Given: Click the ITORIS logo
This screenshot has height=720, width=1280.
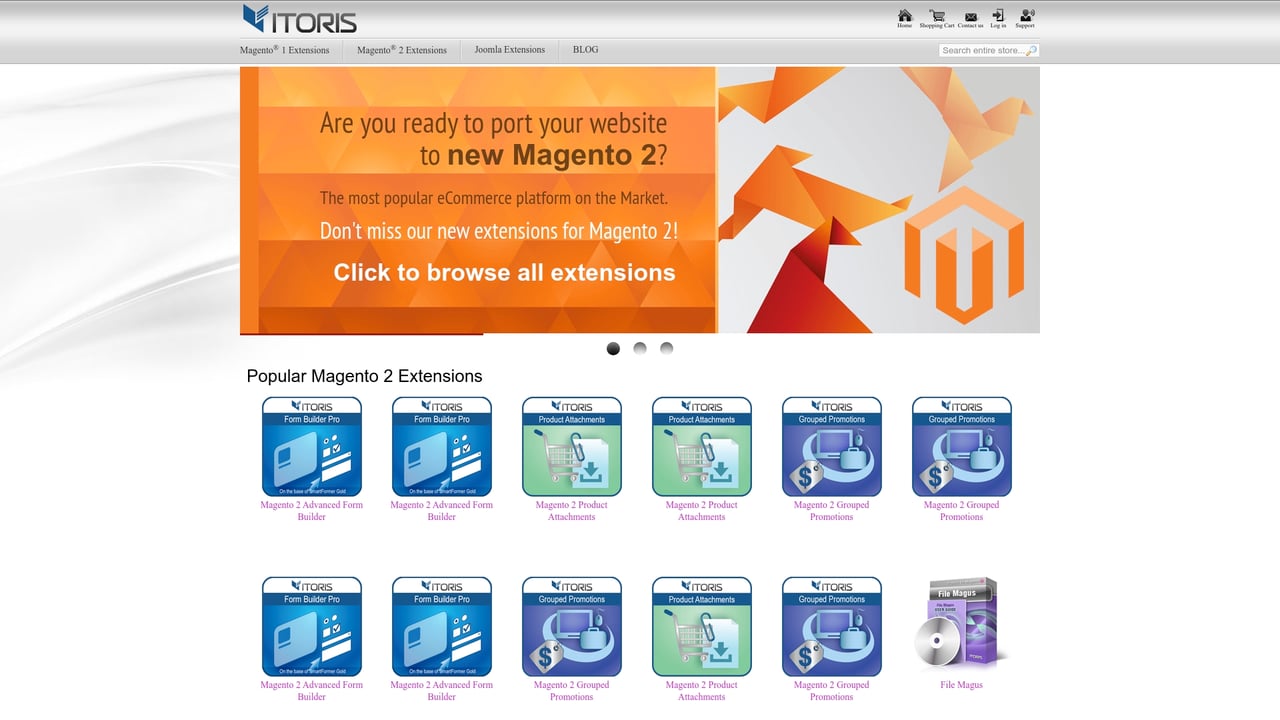Looking at the screenshot, I should click(x=298, y=19).
